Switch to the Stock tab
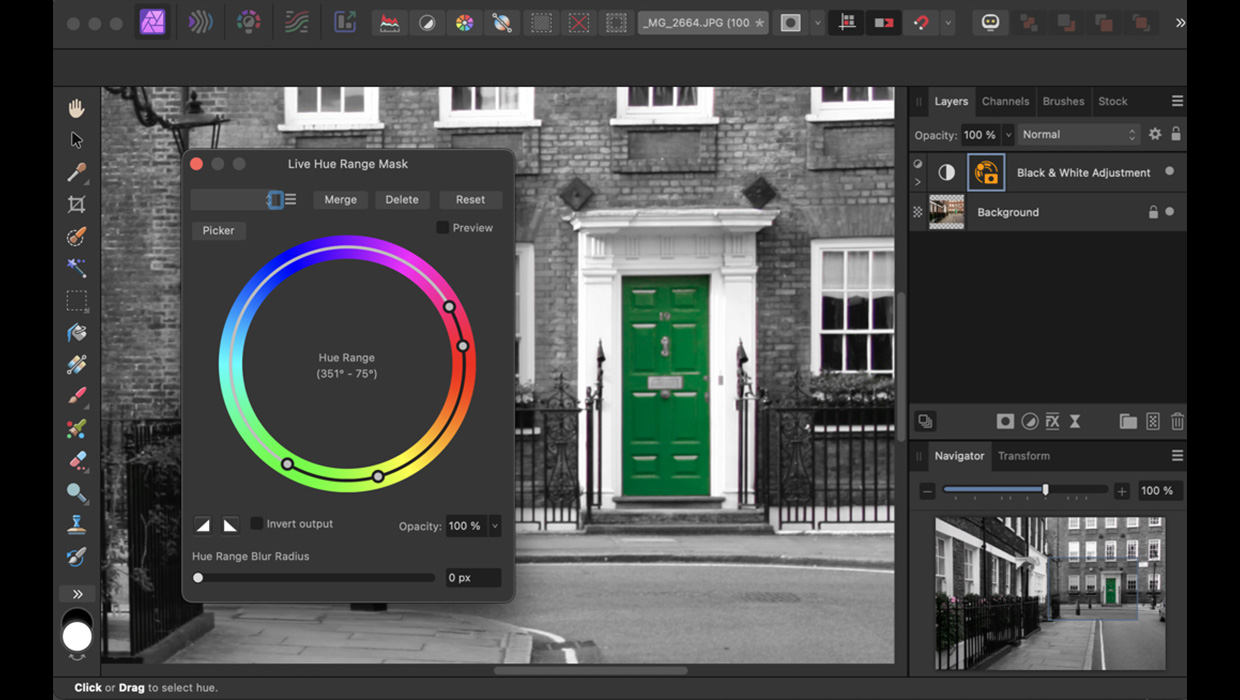The image size is (1240, 700). pos(1113,101)
